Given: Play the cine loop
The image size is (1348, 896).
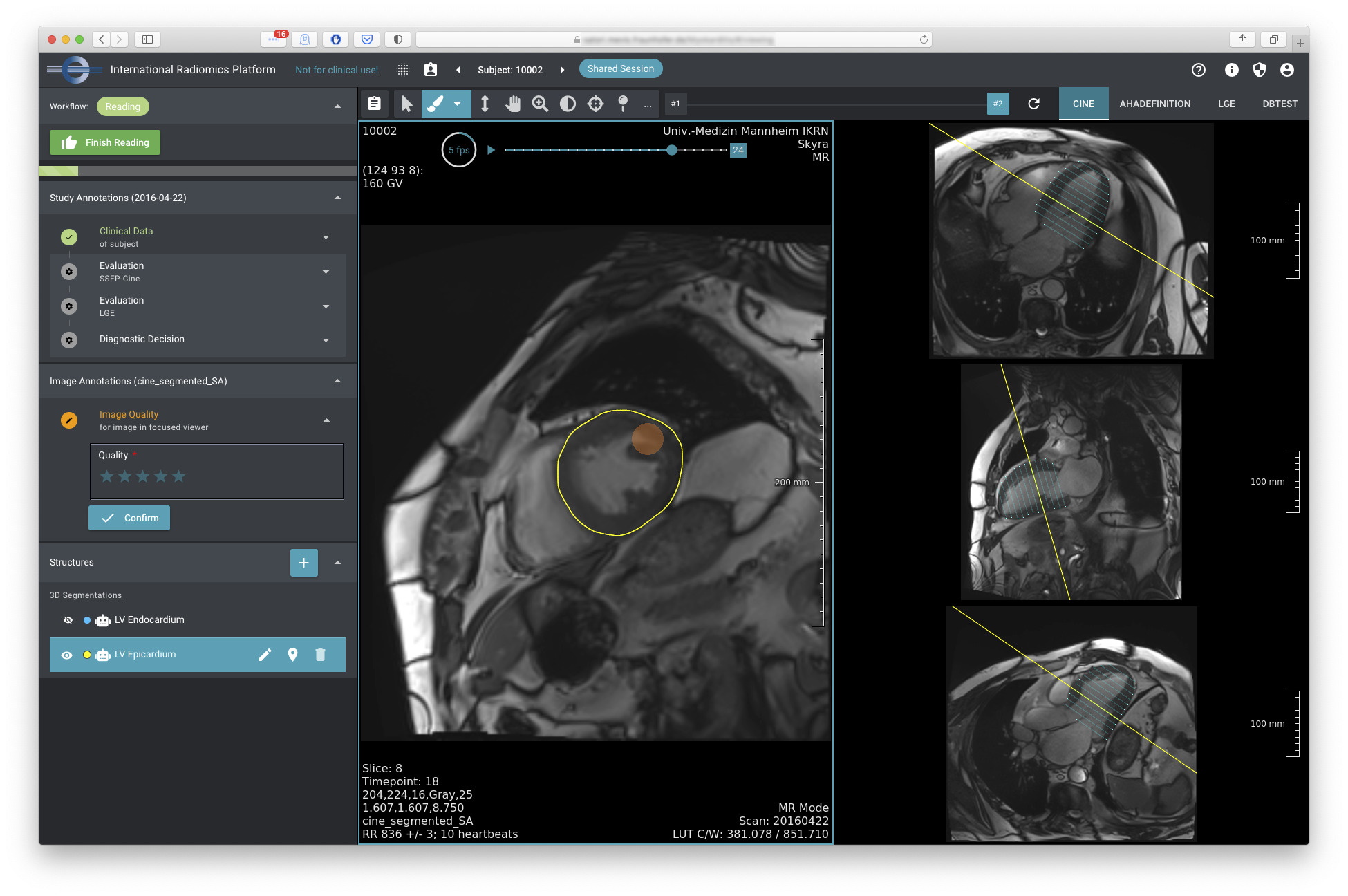Looking at the screenshot, I should [491, 150].
